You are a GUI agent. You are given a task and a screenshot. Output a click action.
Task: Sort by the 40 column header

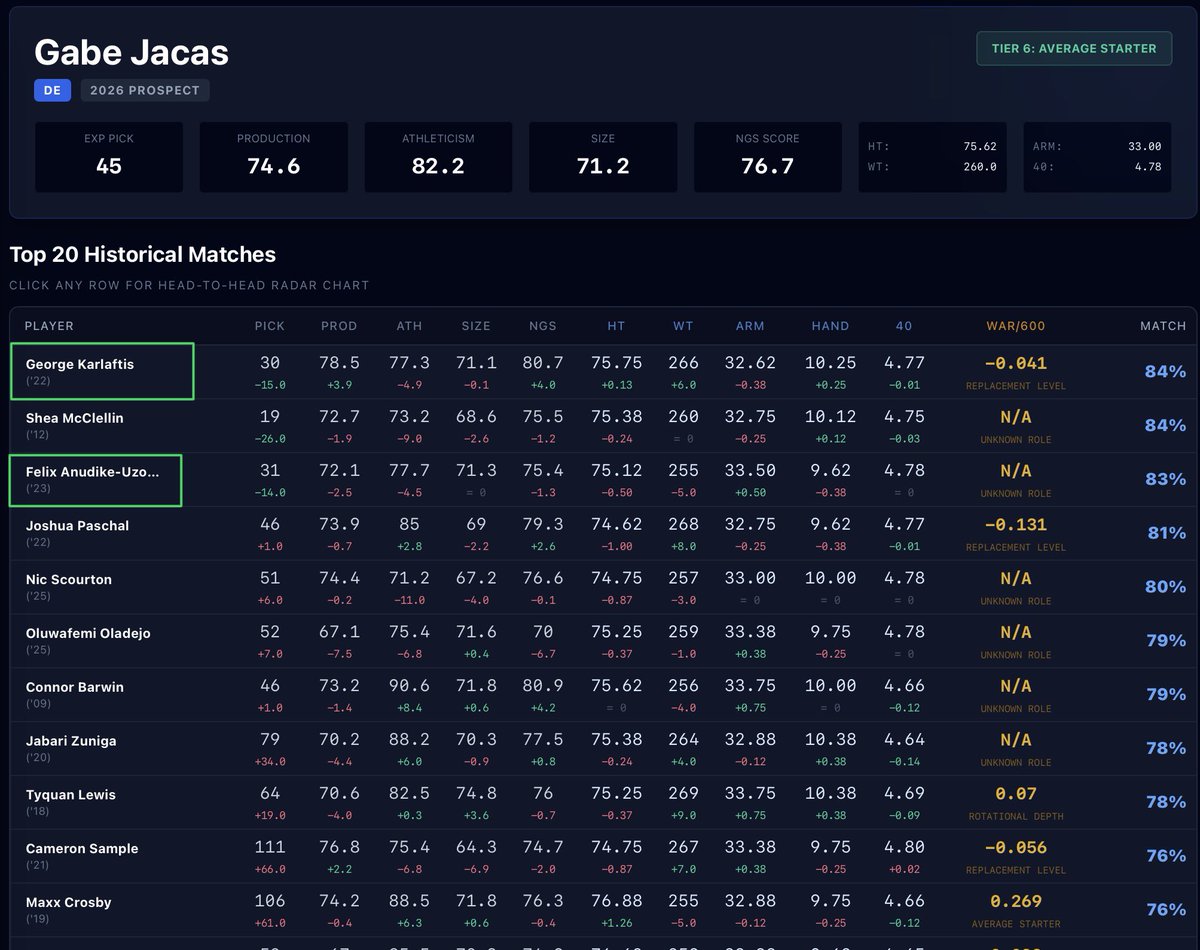tap(904, 326)
